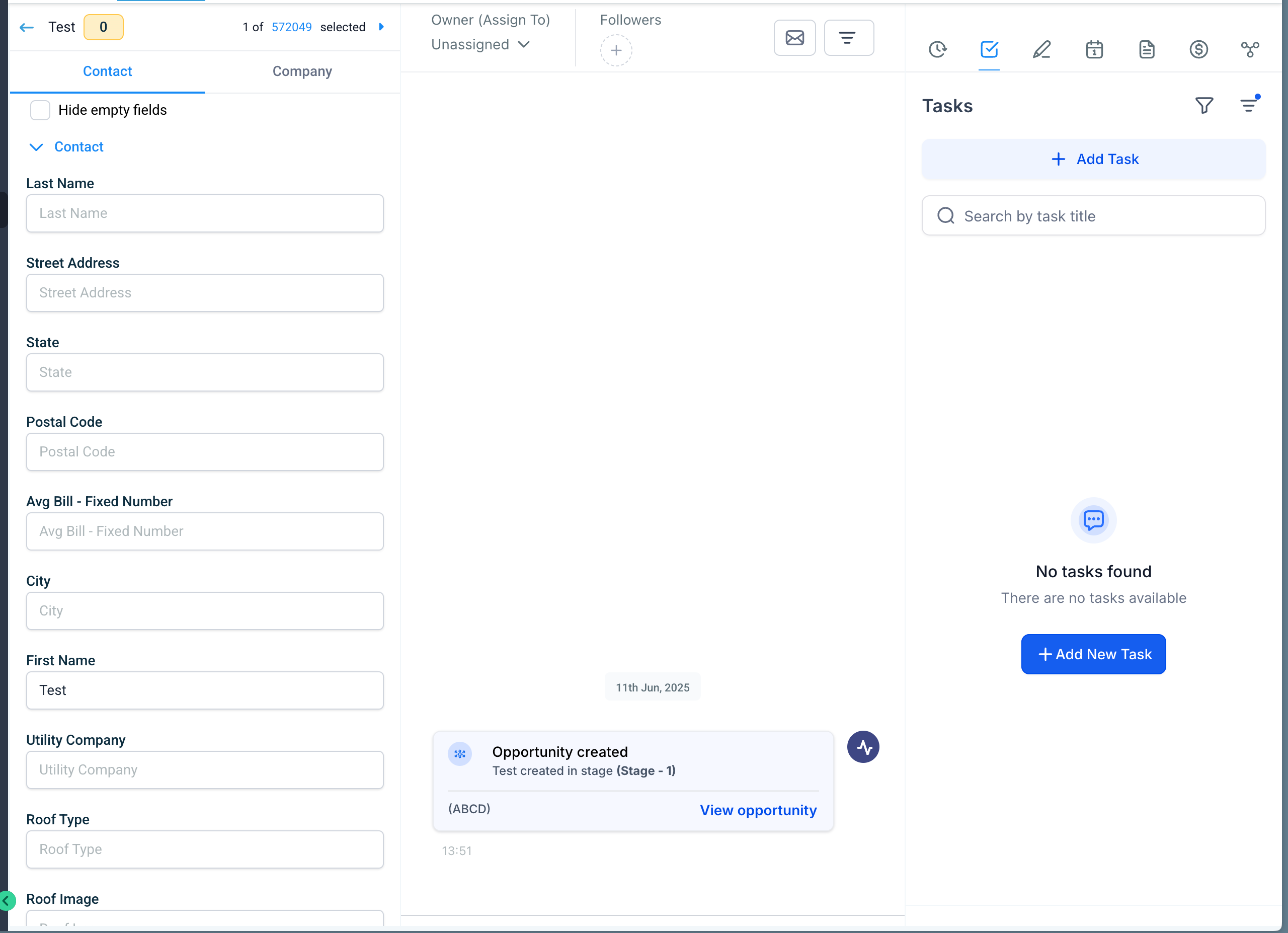Screen dimensions: 1288x933
Task: Open the documents panel icon
Action: 1147,49
